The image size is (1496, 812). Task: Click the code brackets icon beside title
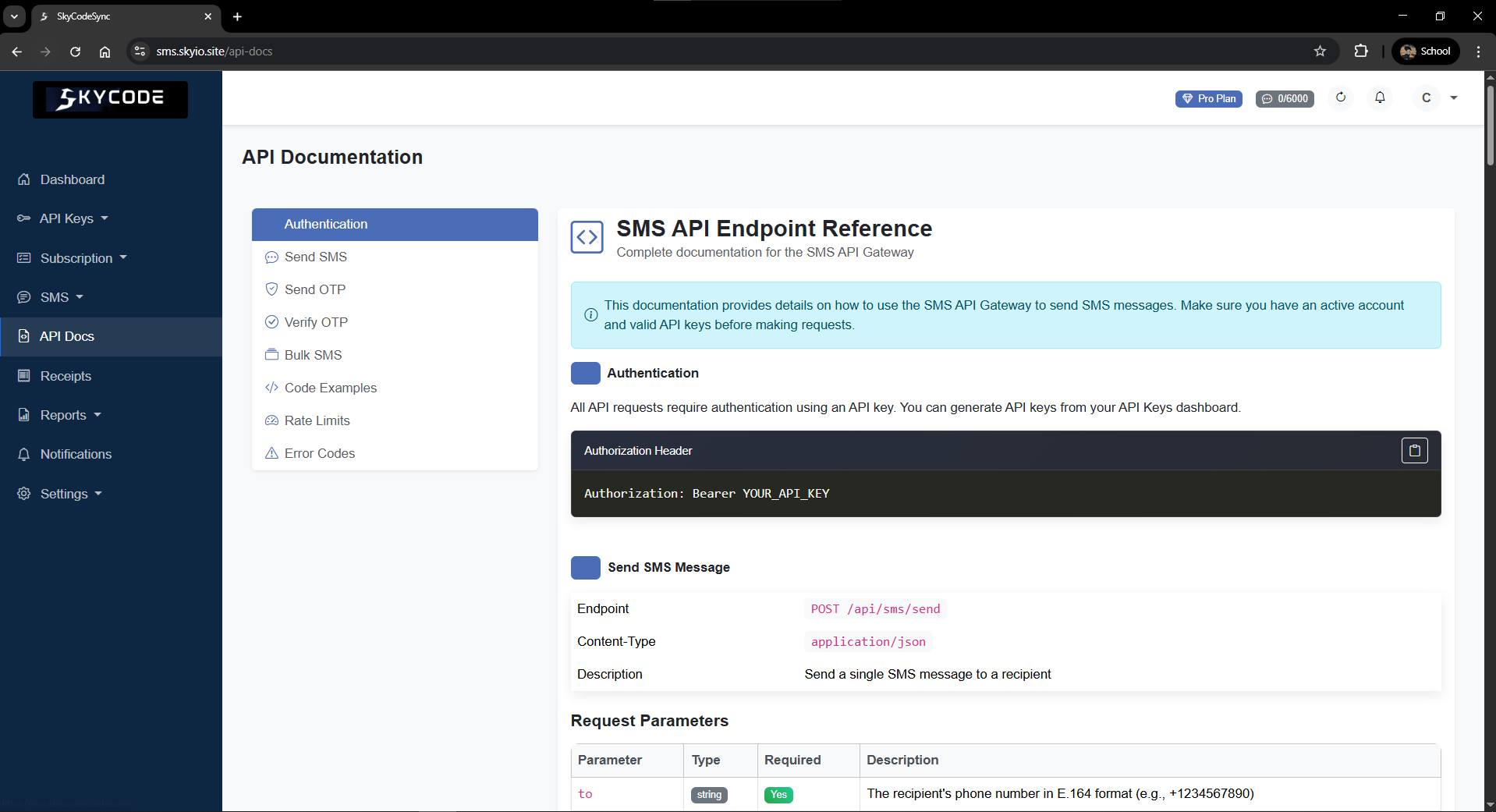point(587,237)
